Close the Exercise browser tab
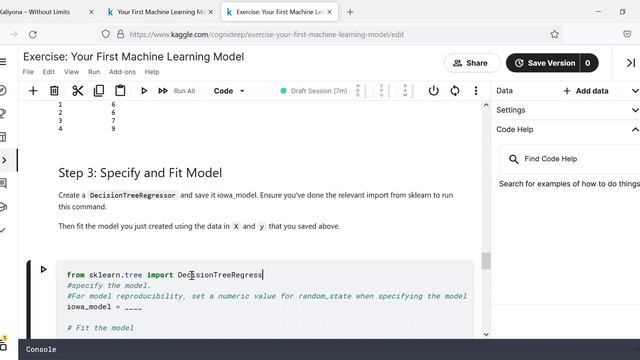The image size is (640, 360). 329,12
